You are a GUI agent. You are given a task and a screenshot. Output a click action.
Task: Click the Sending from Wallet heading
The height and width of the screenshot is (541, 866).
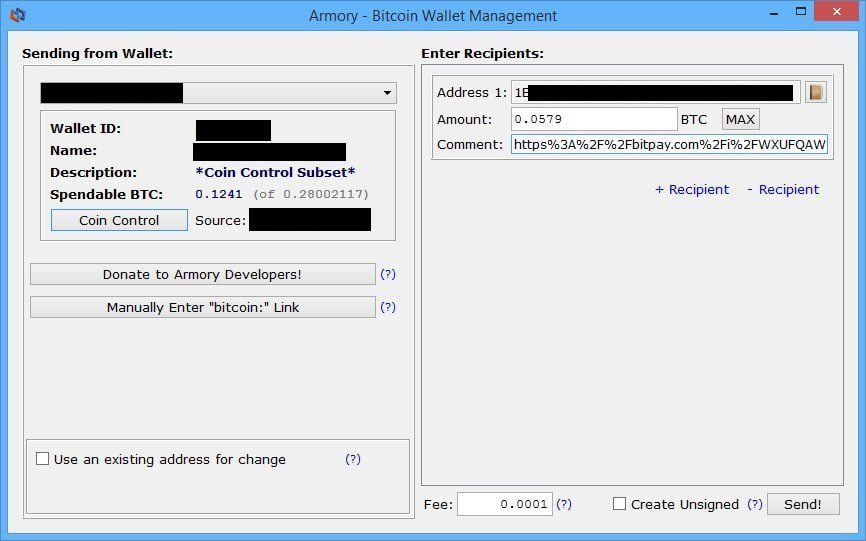[97, 54]
